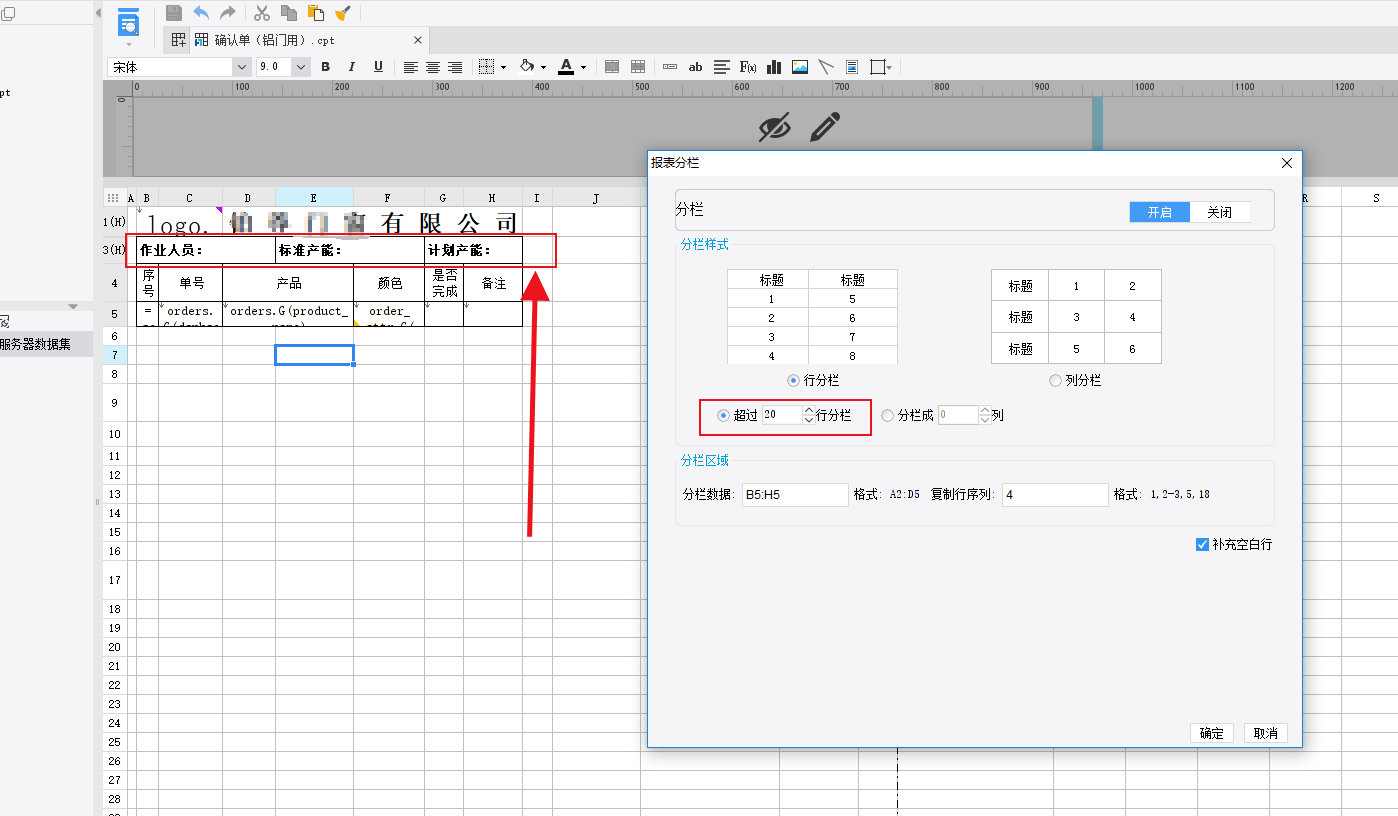Click the pencil edit icon in header
Screen dimensions: 1398x816
pyautogui.click(x=824, y=127)
